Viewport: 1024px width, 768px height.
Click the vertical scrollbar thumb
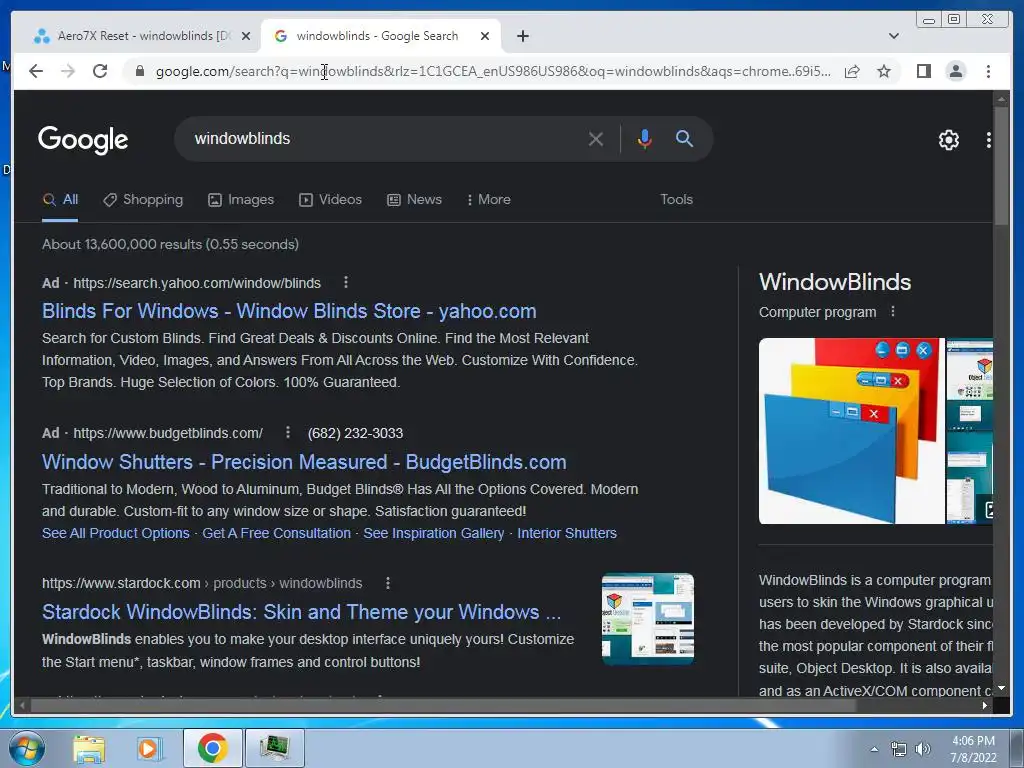[x=1001, y=167]
